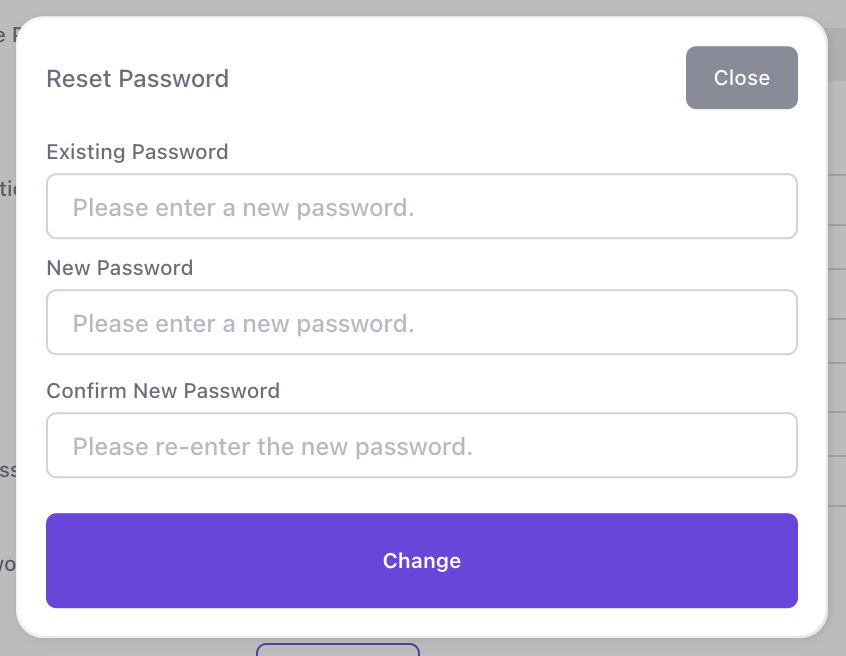Select the Reset Password dialog title
Screen dimensions: 846x656
pyautogui.click(x=137, y=78)
